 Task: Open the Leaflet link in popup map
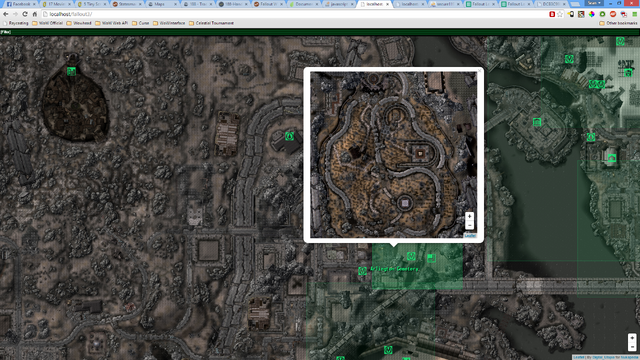[x=470, y=236]
